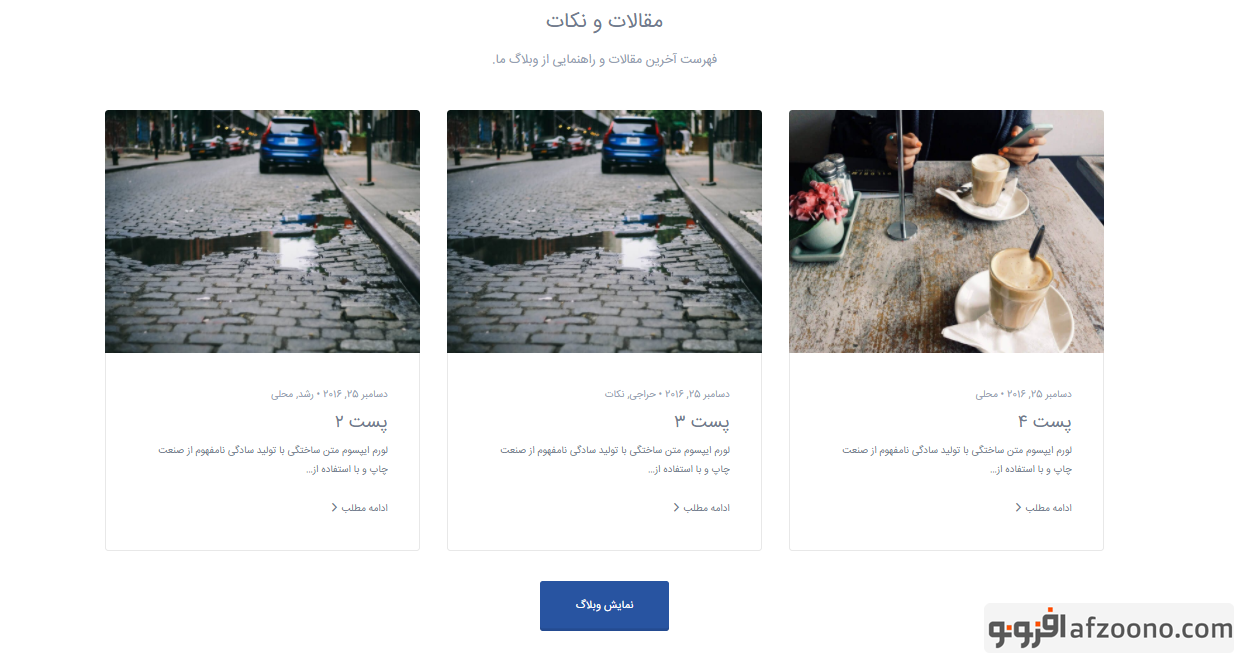
Task: Click the chevron icon beside post ۲ ادامه مطلب
Action: 335,508
